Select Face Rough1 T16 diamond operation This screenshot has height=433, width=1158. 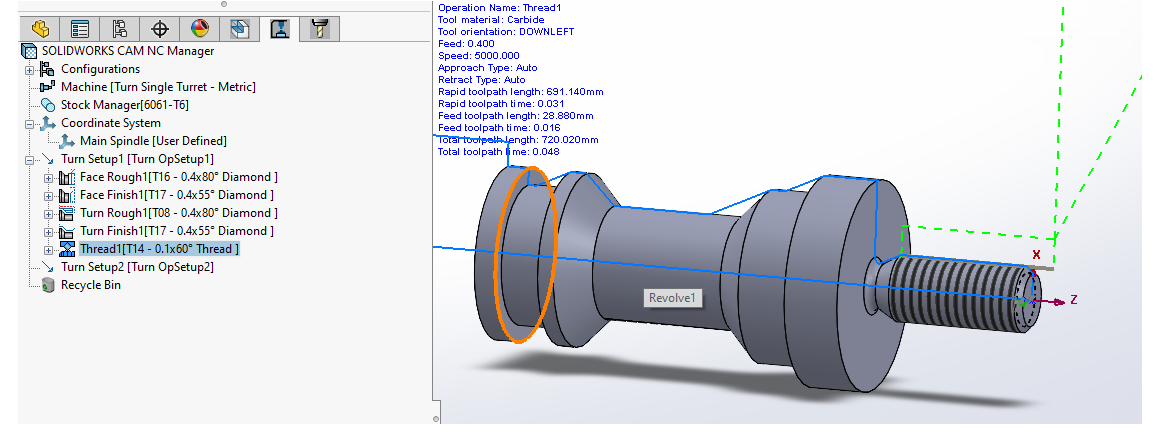coord(179,177)
